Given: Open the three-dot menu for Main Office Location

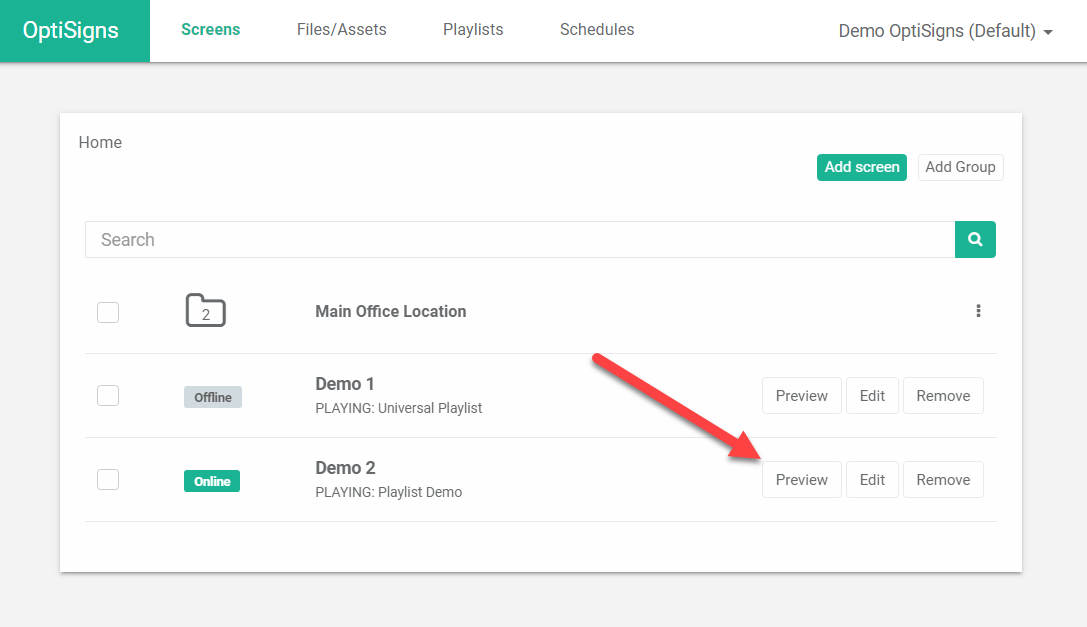Looking at the screenshot, I should click(978, 311).
